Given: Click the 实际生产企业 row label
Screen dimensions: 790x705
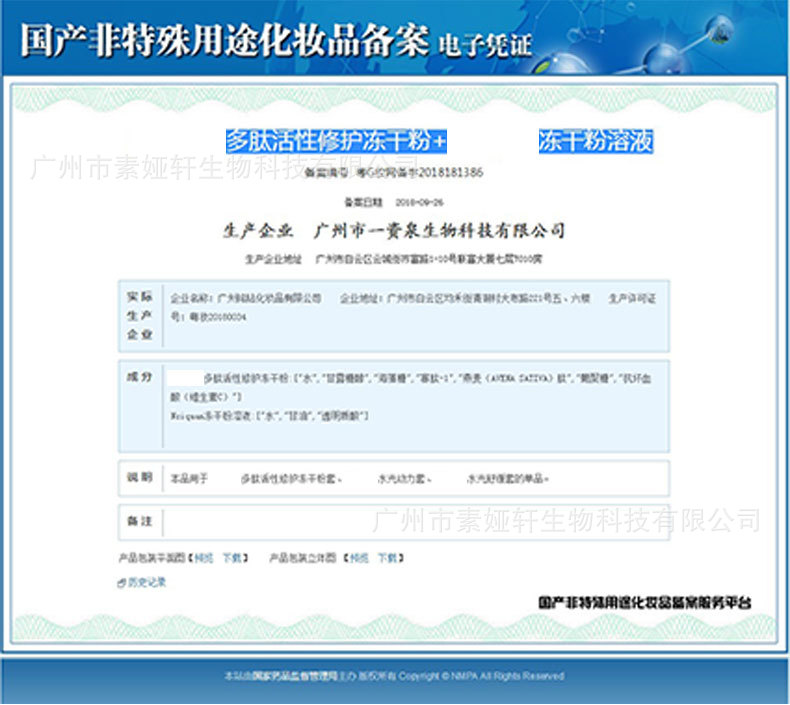Looking at the screenshot, I should coord(140,315).
